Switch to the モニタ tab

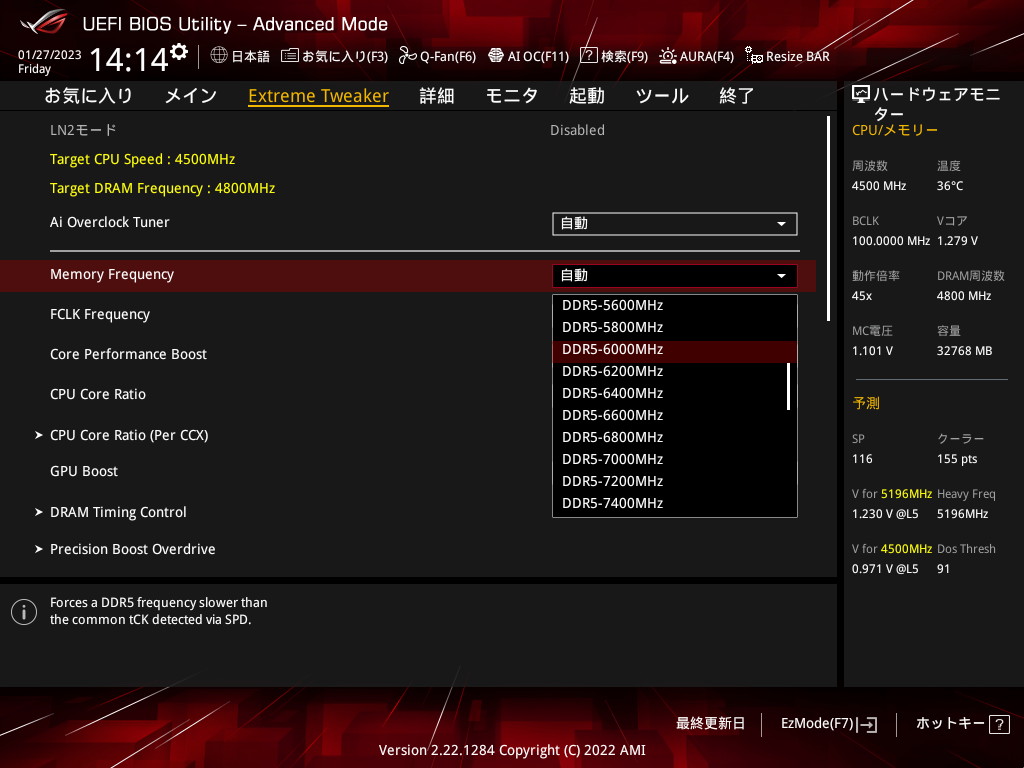[x=511, y=96]
